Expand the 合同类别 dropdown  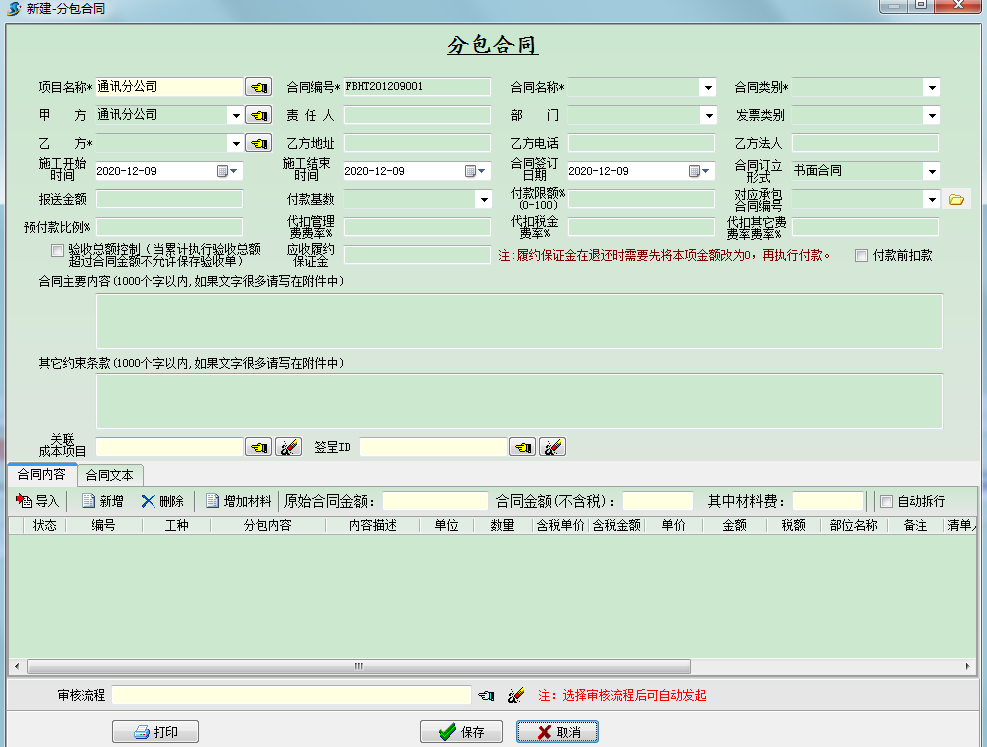[x=932, y=88]
